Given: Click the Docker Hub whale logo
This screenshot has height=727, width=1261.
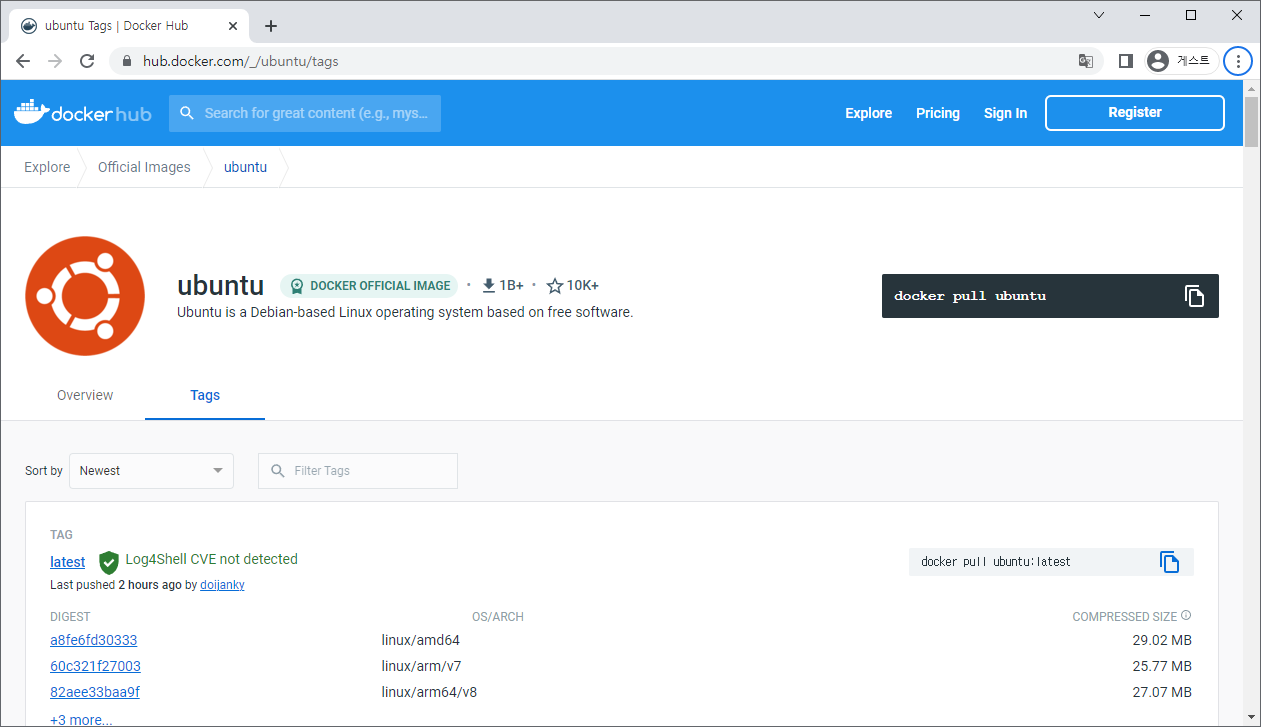Looking at the screenshot, I should click(x=82, y=113).
